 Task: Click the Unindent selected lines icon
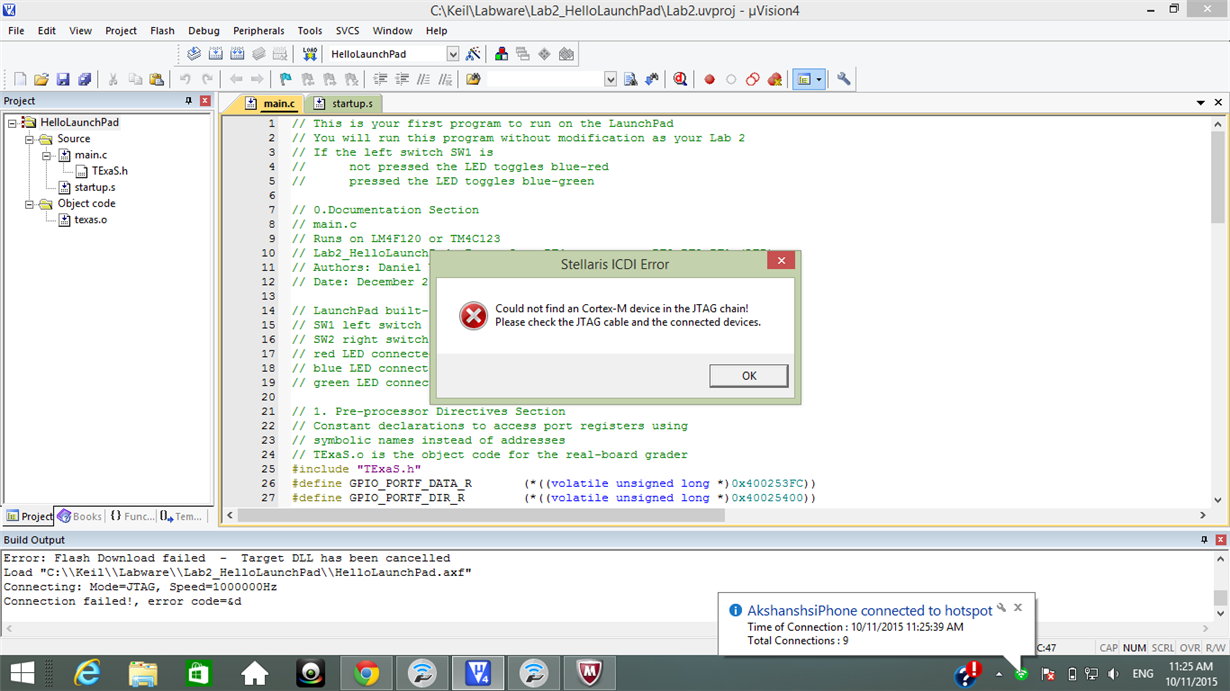[x=402, y=79]
